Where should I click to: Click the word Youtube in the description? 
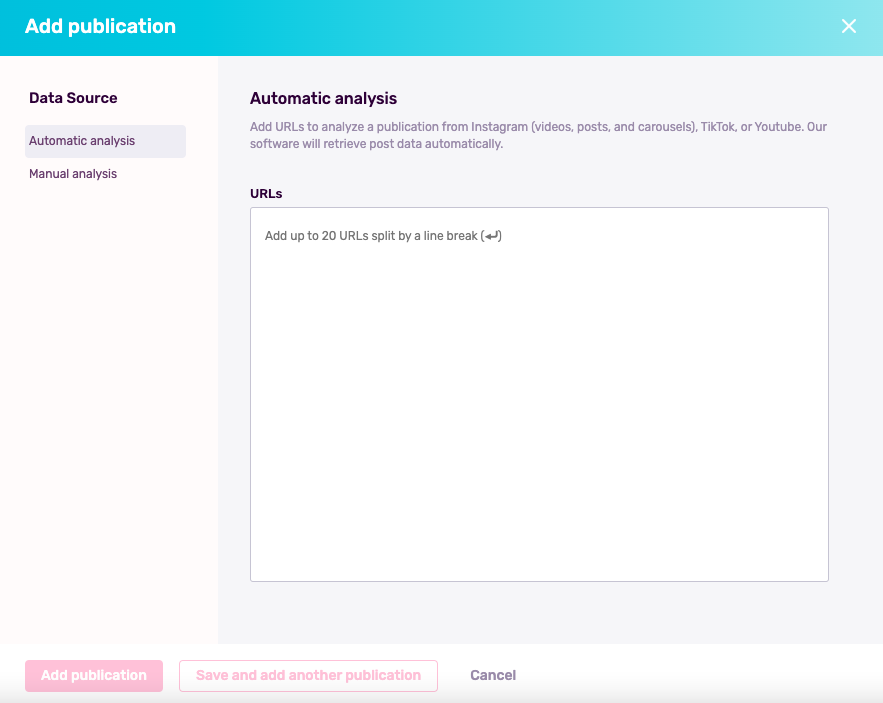pos(778,127)
